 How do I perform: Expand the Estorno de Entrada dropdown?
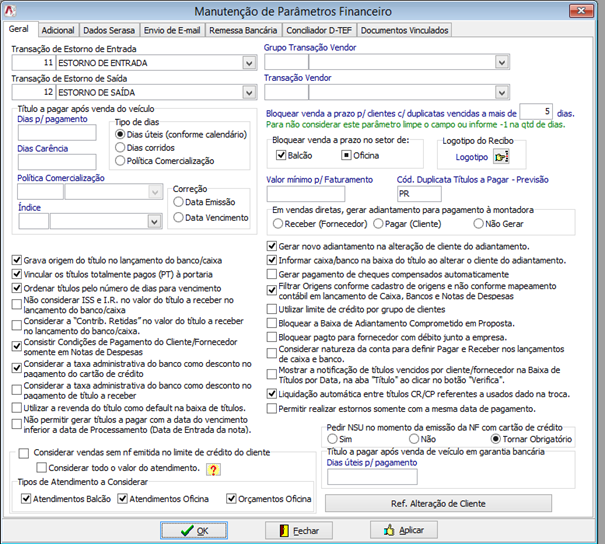[x=249, y=63]
